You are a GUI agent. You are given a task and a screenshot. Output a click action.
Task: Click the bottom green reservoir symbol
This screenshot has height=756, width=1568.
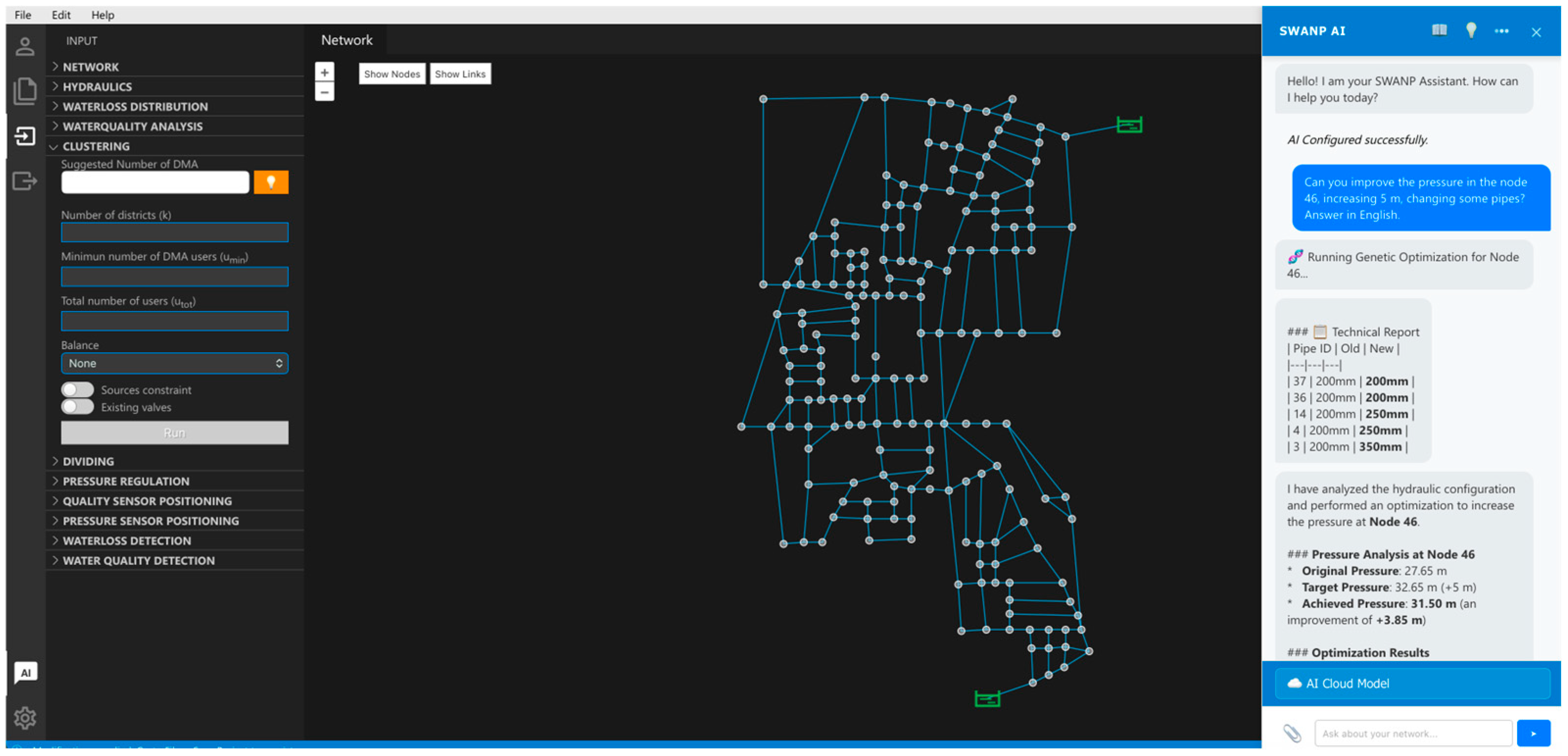[987, 699]
